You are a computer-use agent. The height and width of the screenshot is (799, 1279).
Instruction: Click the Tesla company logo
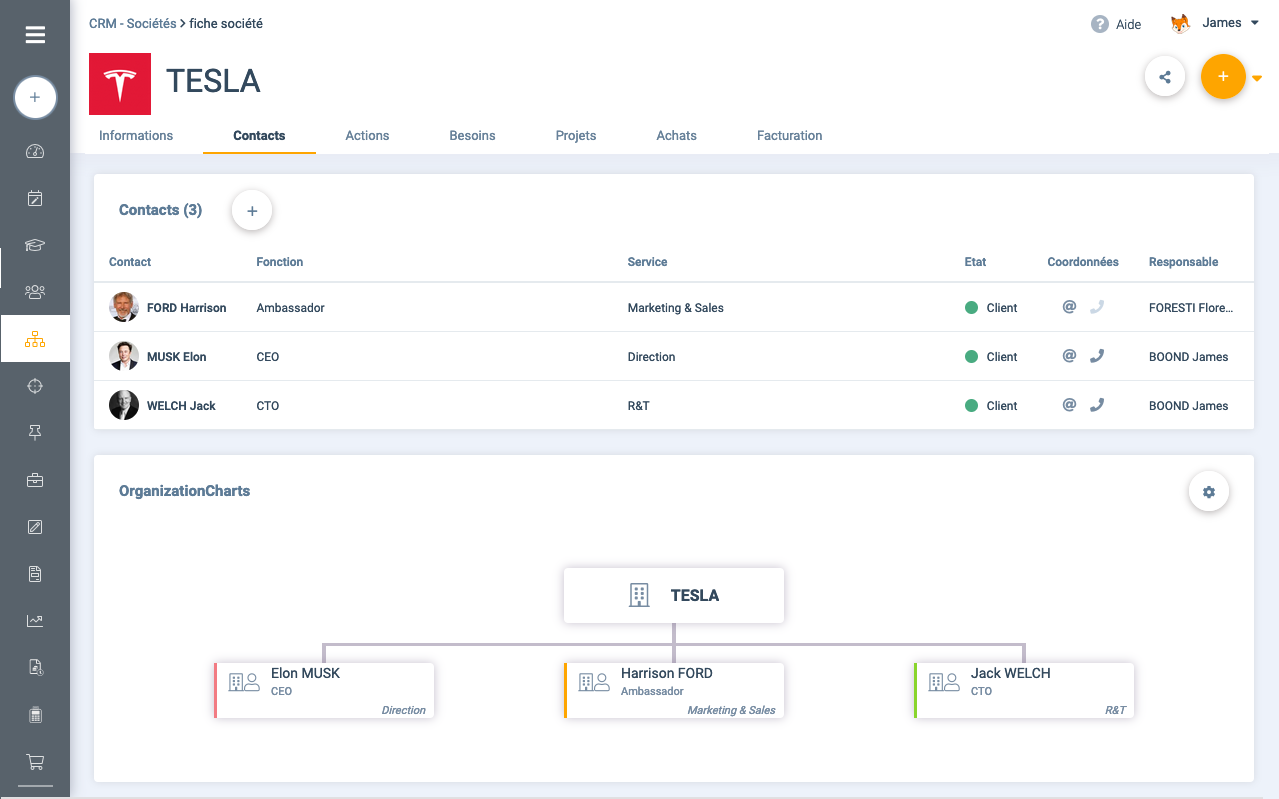[x=120, y=84]
